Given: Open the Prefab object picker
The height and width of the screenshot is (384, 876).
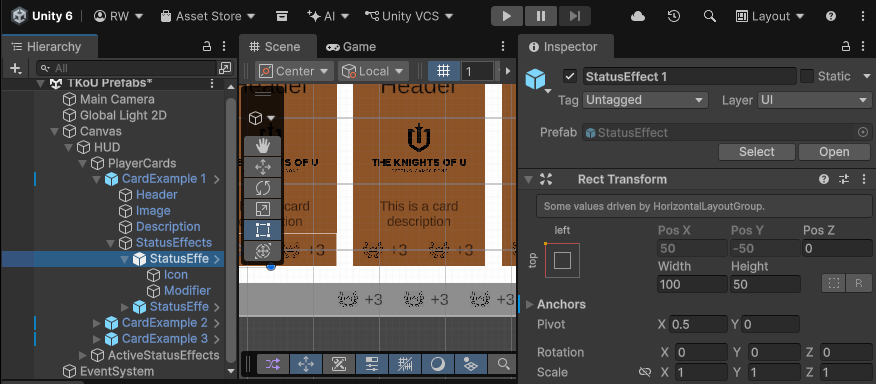Looking at the screenshot, I should pyautogui.click(x=863, y=132).
